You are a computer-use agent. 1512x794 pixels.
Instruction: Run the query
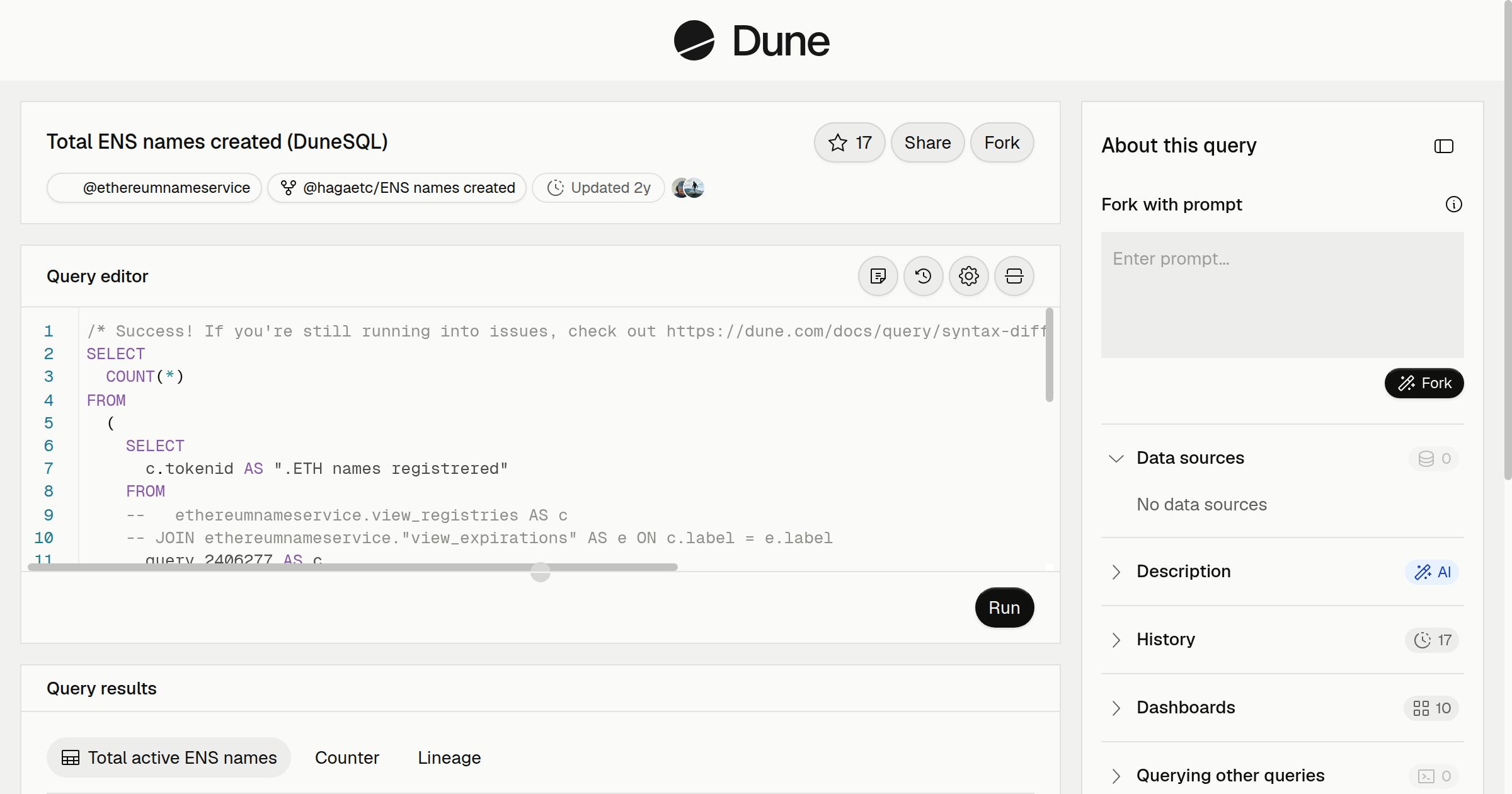pyautogui.click(x=1004, y=607)
